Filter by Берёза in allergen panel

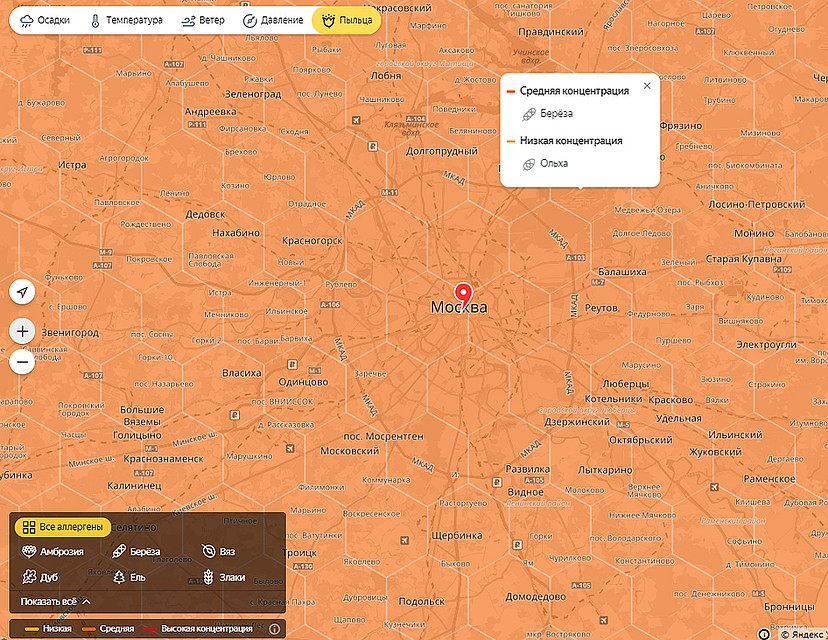coord(136,552)
